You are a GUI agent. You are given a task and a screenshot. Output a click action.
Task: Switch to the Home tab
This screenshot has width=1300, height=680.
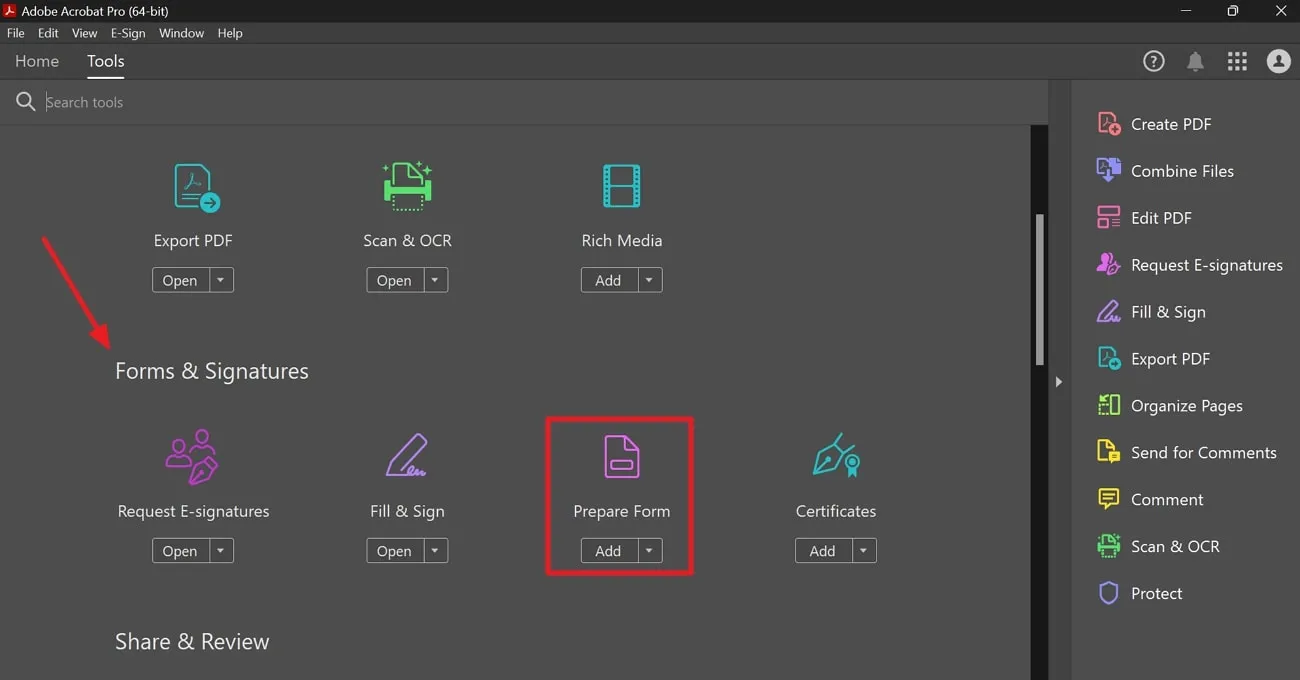click(x=37, y=61)
